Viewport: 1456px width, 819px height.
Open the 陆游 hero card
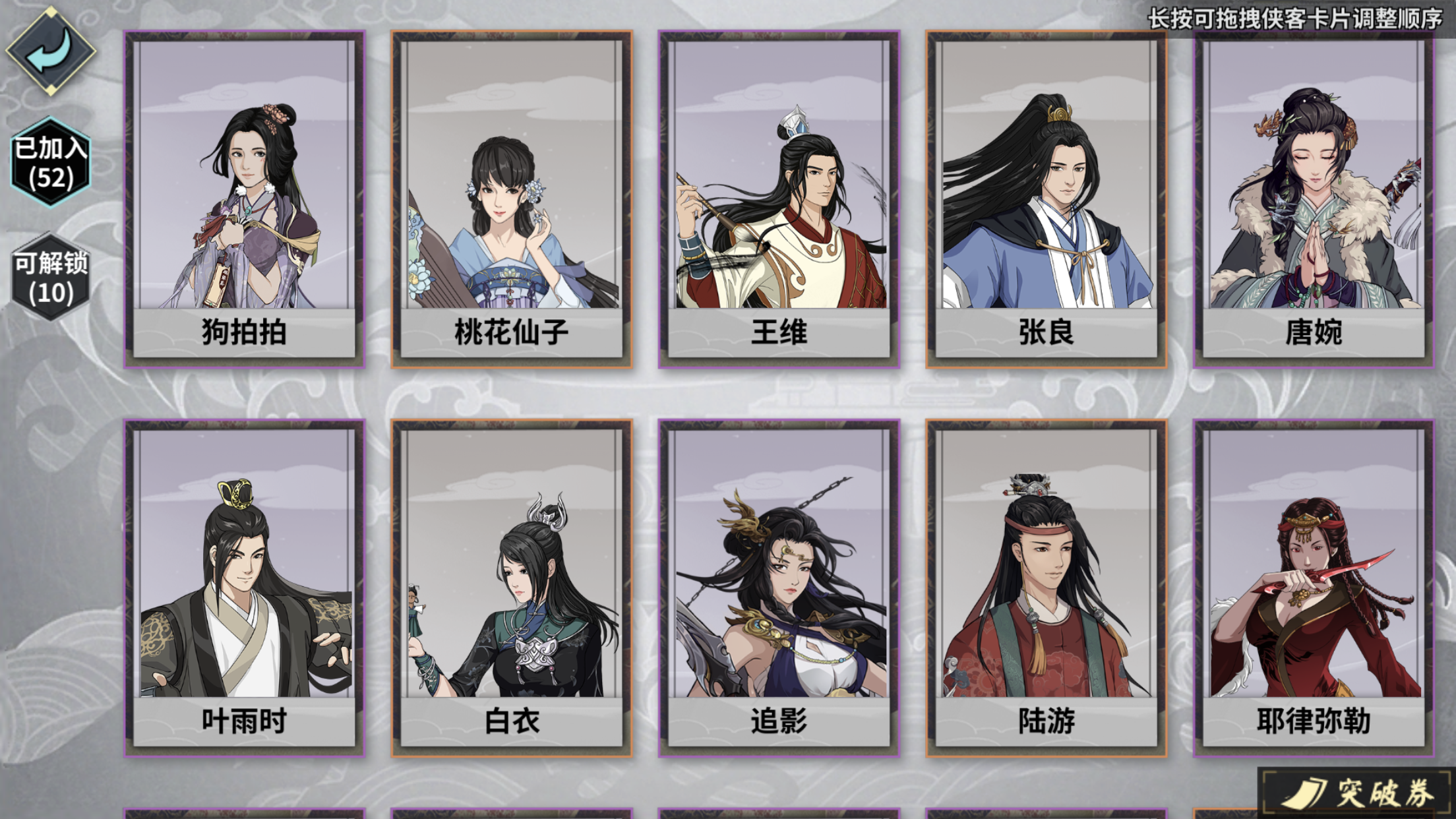tap(1046, 588)
